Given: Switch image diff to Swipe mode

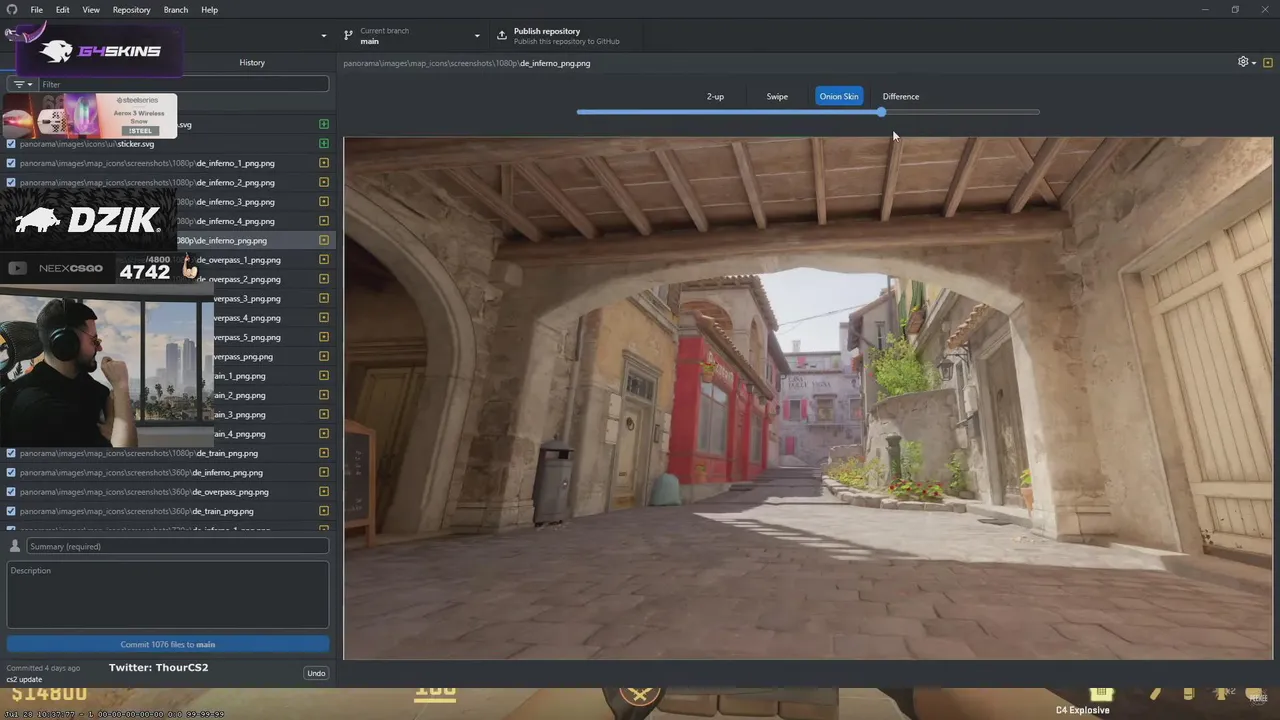Looking at the screenshot, I should click(x=777, y=97).
